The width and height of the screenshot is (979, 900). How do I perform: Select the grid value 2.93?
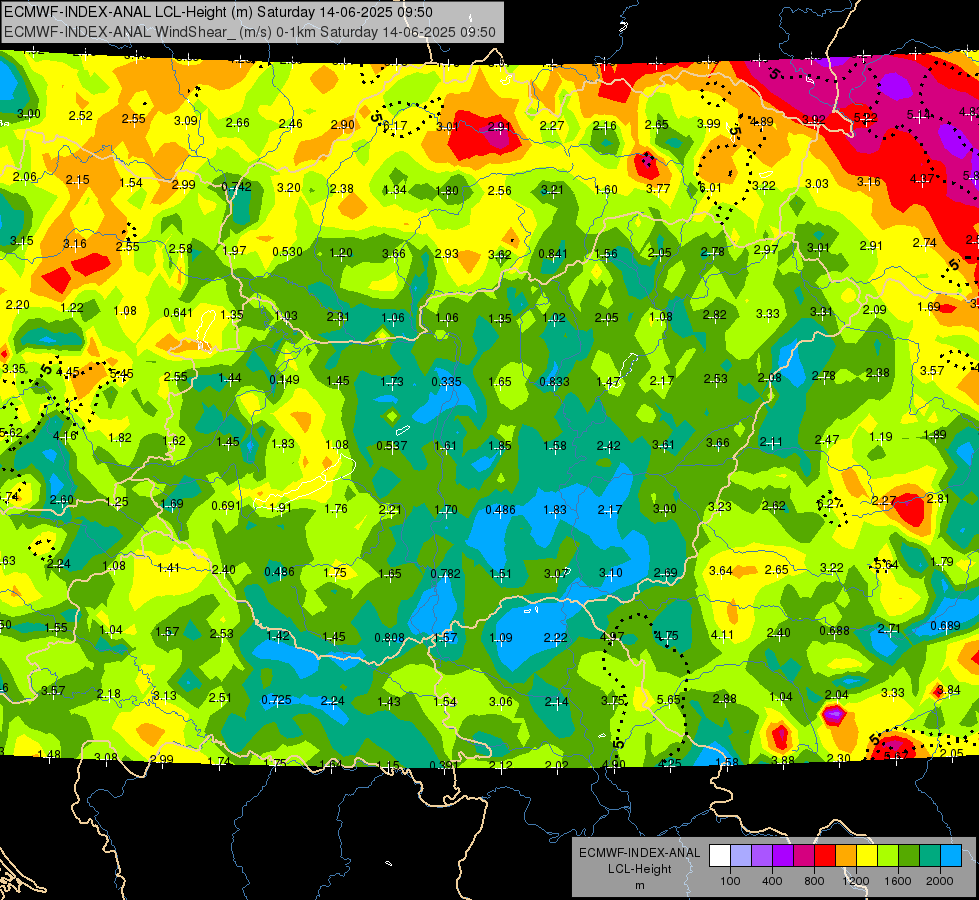[447, 254]
